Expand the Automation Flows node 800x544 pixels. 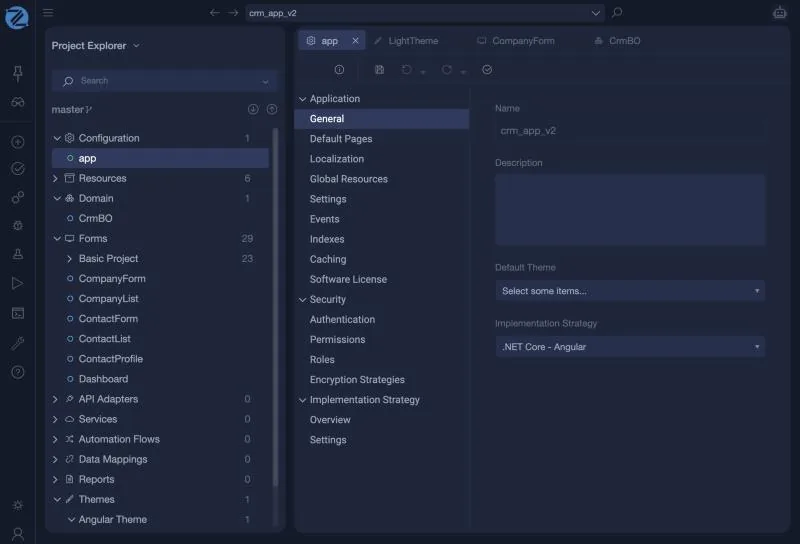(56, 439)
